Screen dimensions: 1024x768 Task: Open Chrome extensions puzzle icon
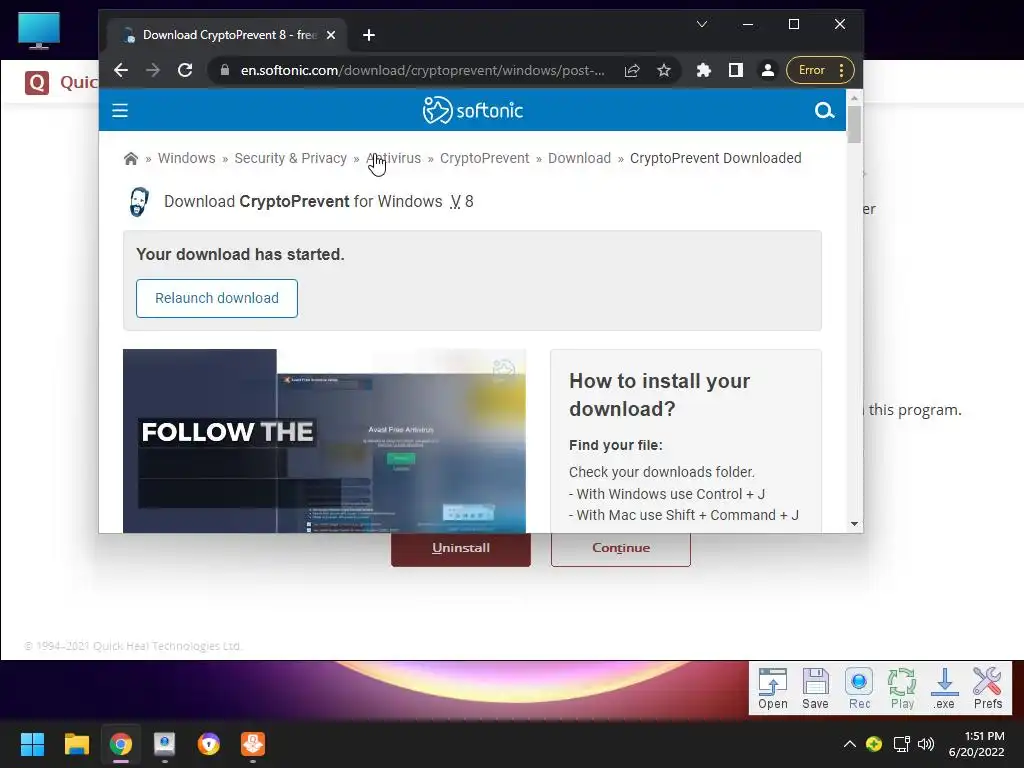pos(703,71)
